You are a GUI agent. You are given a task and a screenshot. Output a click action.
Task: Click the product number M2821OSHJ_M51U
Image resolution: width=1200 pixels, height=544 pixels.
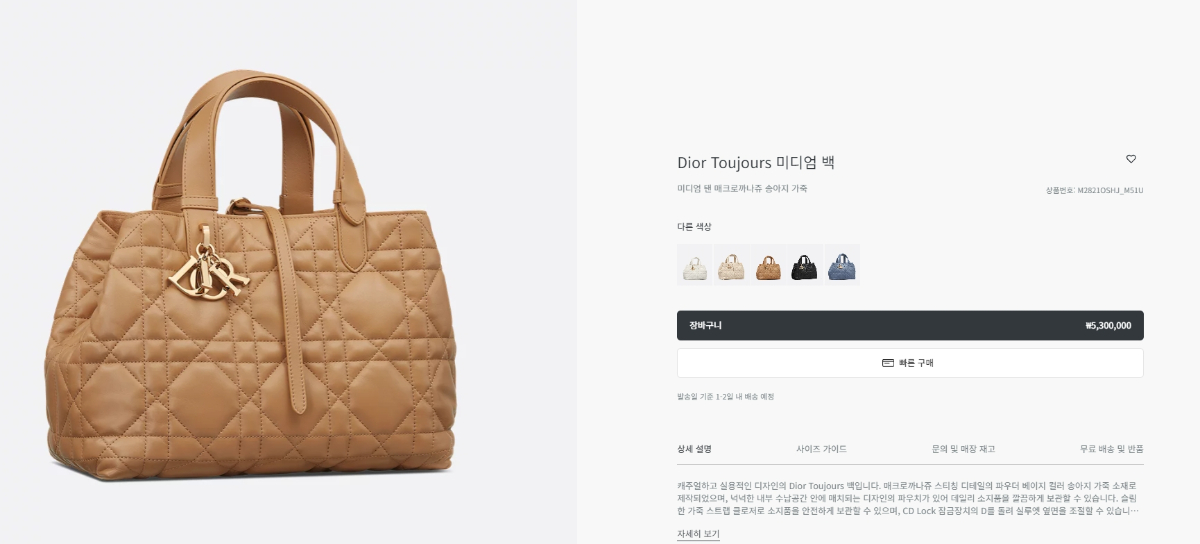pyautogui.click(x=1110, y=190)
